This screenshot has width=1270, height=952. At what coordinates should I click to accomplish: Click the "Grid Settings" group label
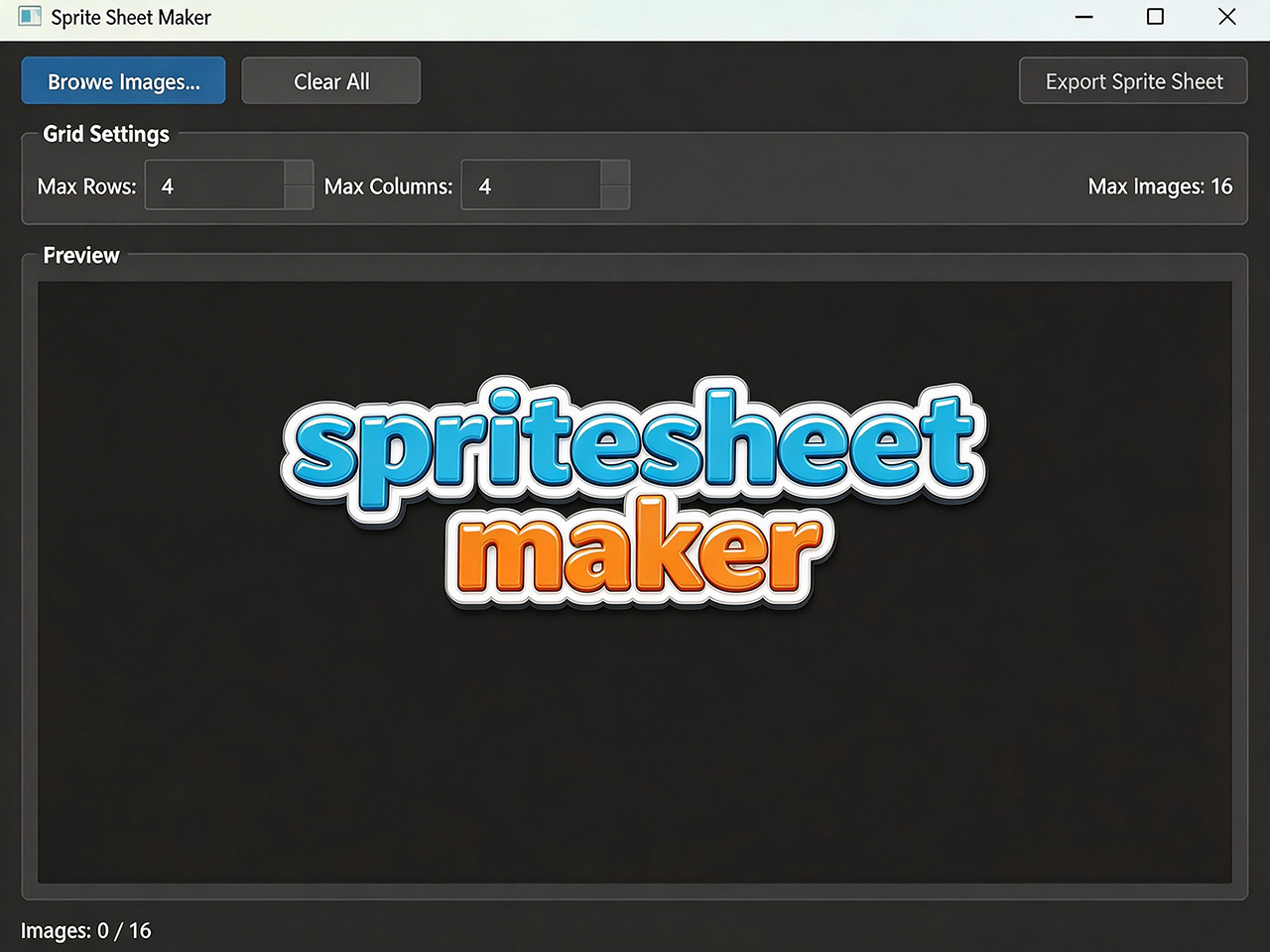tap(106, 134)
